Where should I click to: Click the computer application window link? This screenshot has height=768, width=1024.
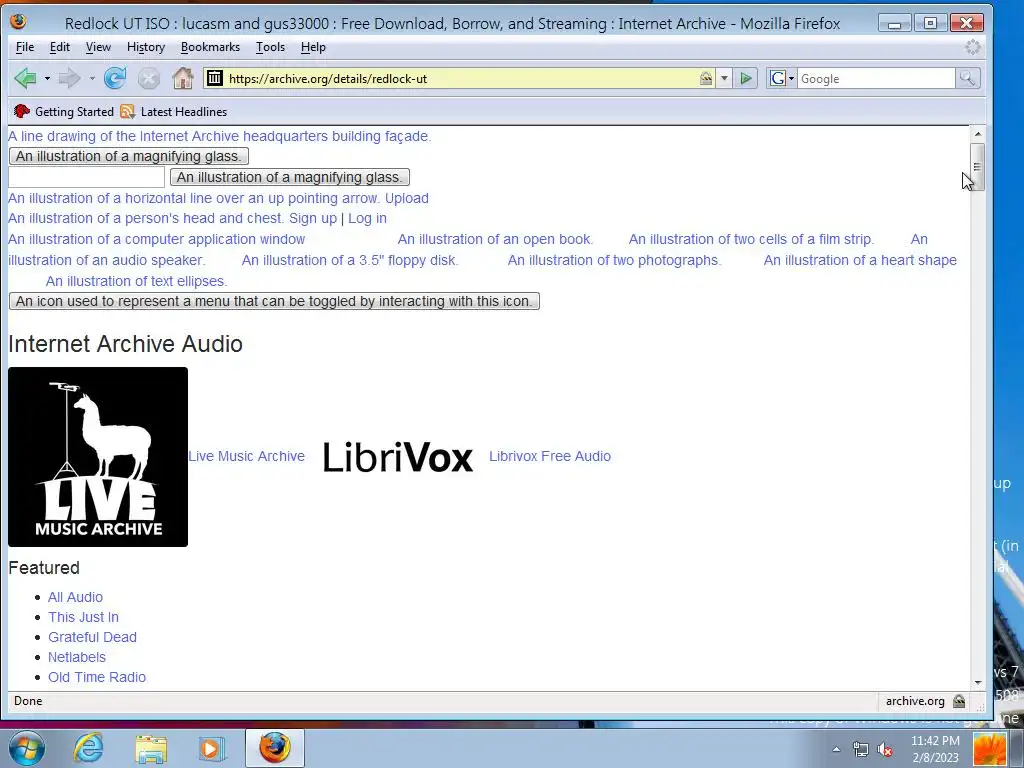157,239
